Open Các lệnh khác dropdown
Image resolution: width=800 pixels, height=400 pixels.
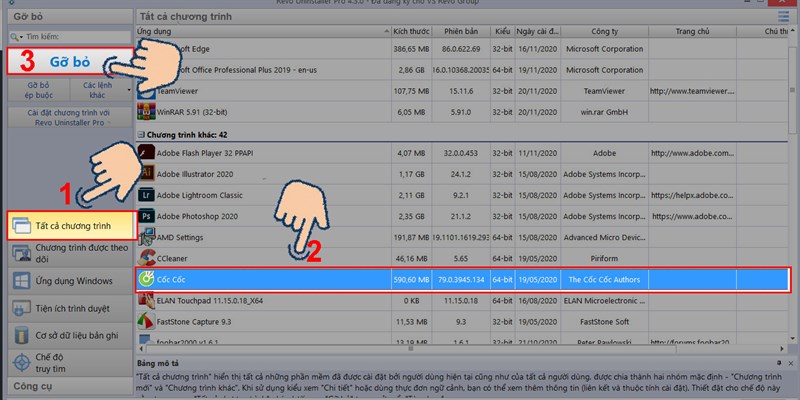pyautogui.click(x=101, y=90)
